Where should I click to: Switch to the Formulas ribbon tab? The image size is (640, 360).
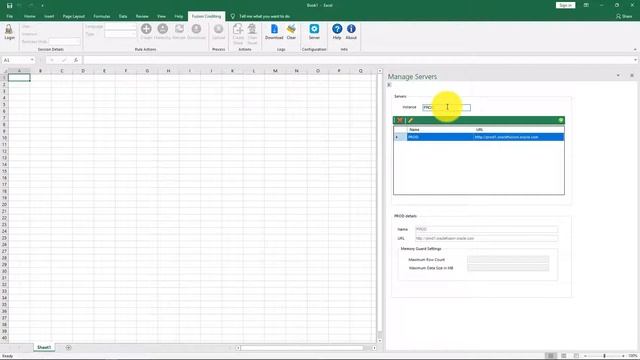pyautogui.click(x=102, y=16)
